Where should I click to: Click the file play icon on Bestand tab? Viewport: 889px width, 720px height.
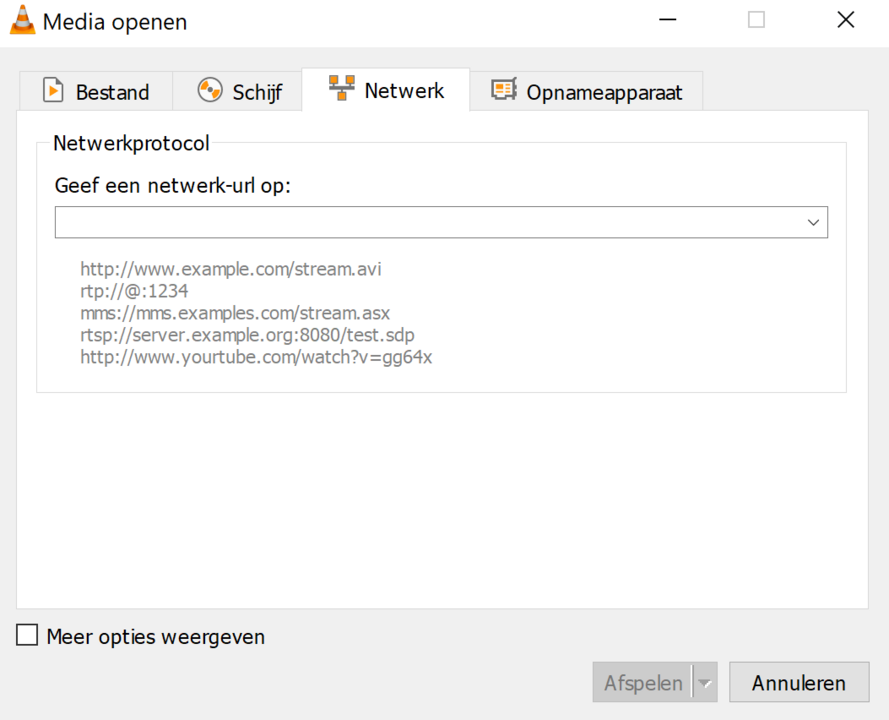coord(52,91)
